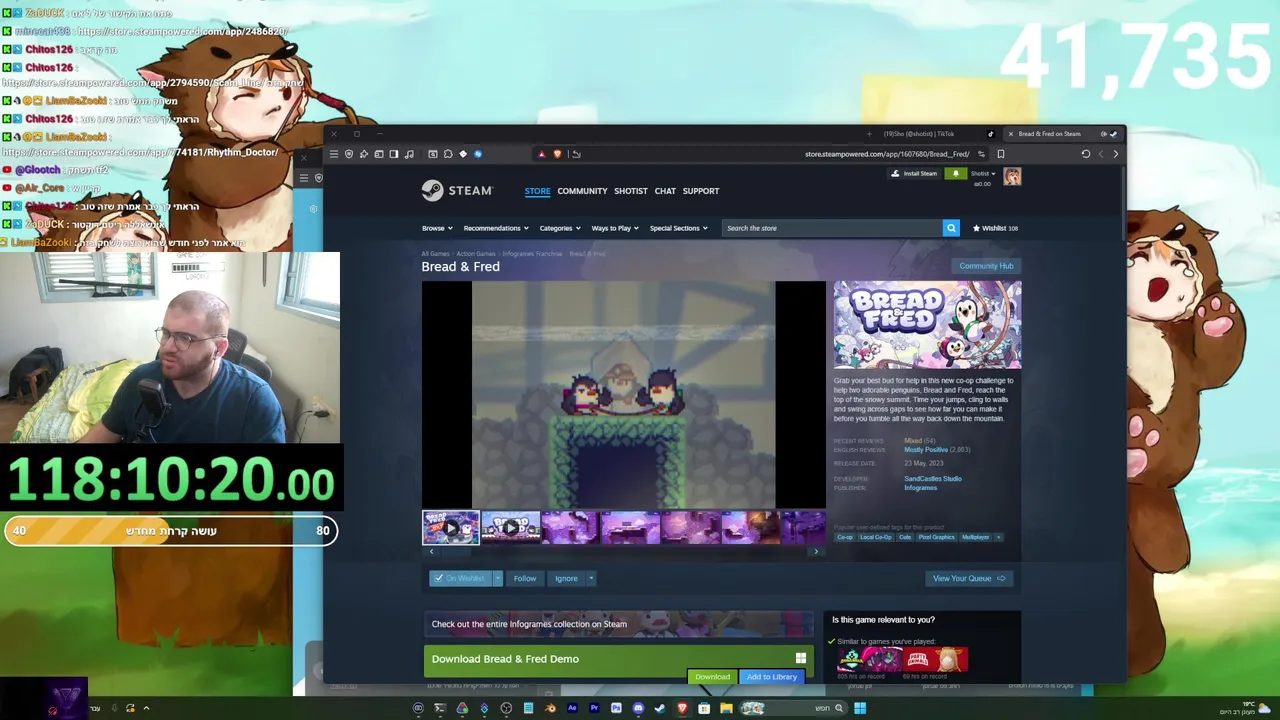
Task: Open Shotist account dropdown
Action: tap(982, 174)
